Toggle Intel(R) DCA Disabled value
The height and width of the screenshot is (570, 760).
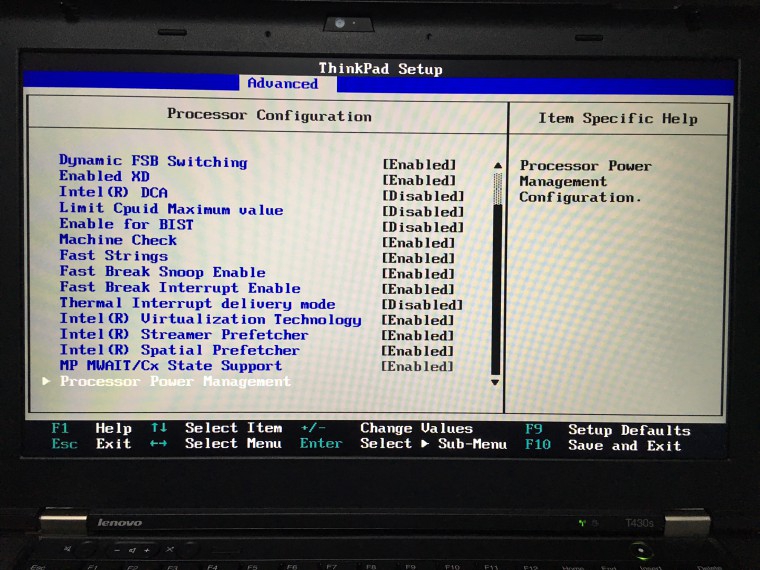(x=423, y=196)
